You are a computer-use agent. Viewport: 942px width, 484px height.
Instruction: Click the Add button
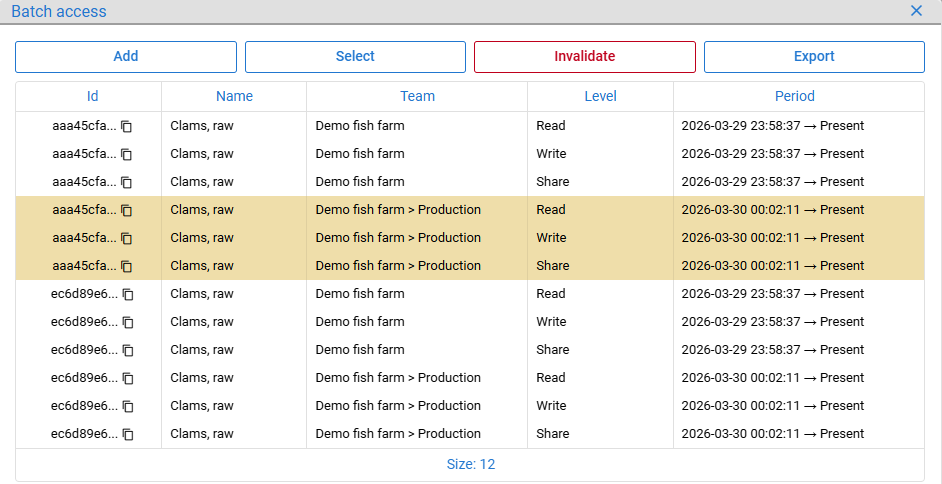[126, 56]
